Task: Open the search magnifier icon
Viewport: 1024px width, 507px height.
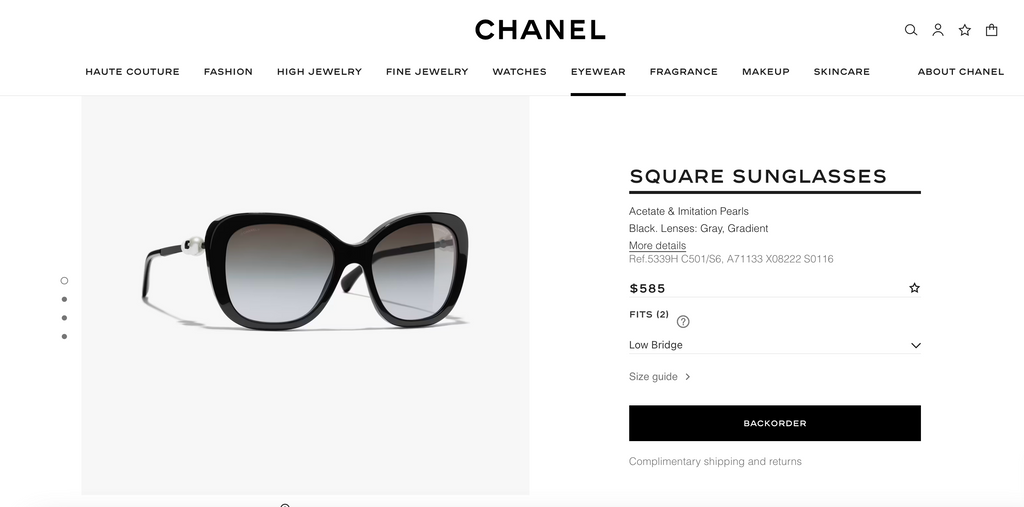Action: (910, 30)
